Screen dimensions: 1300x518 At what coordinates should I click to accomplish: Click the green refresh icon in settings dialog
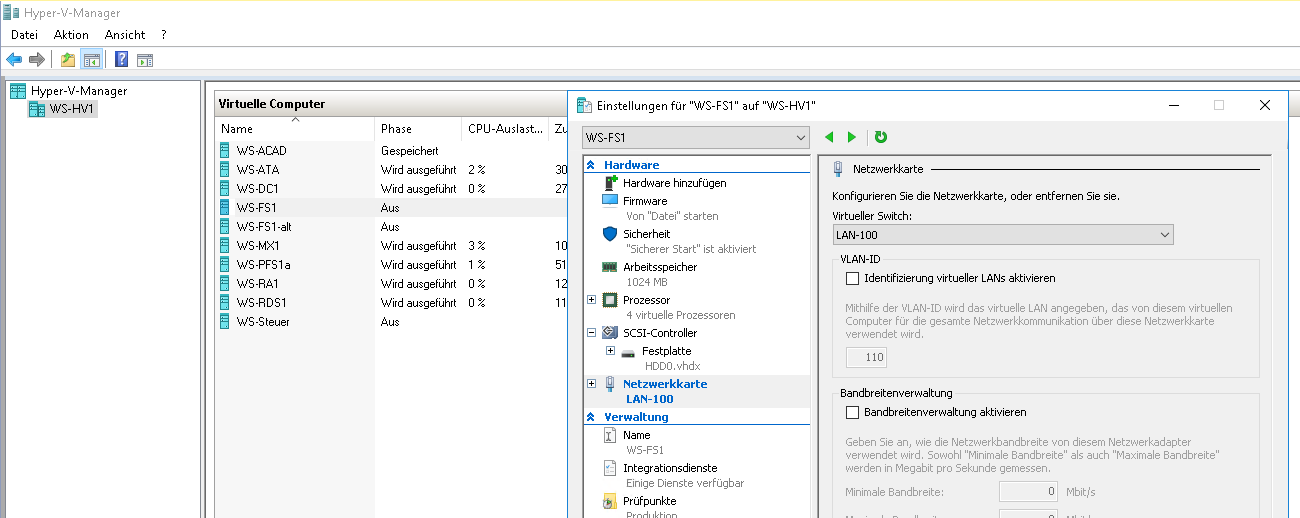881,137
